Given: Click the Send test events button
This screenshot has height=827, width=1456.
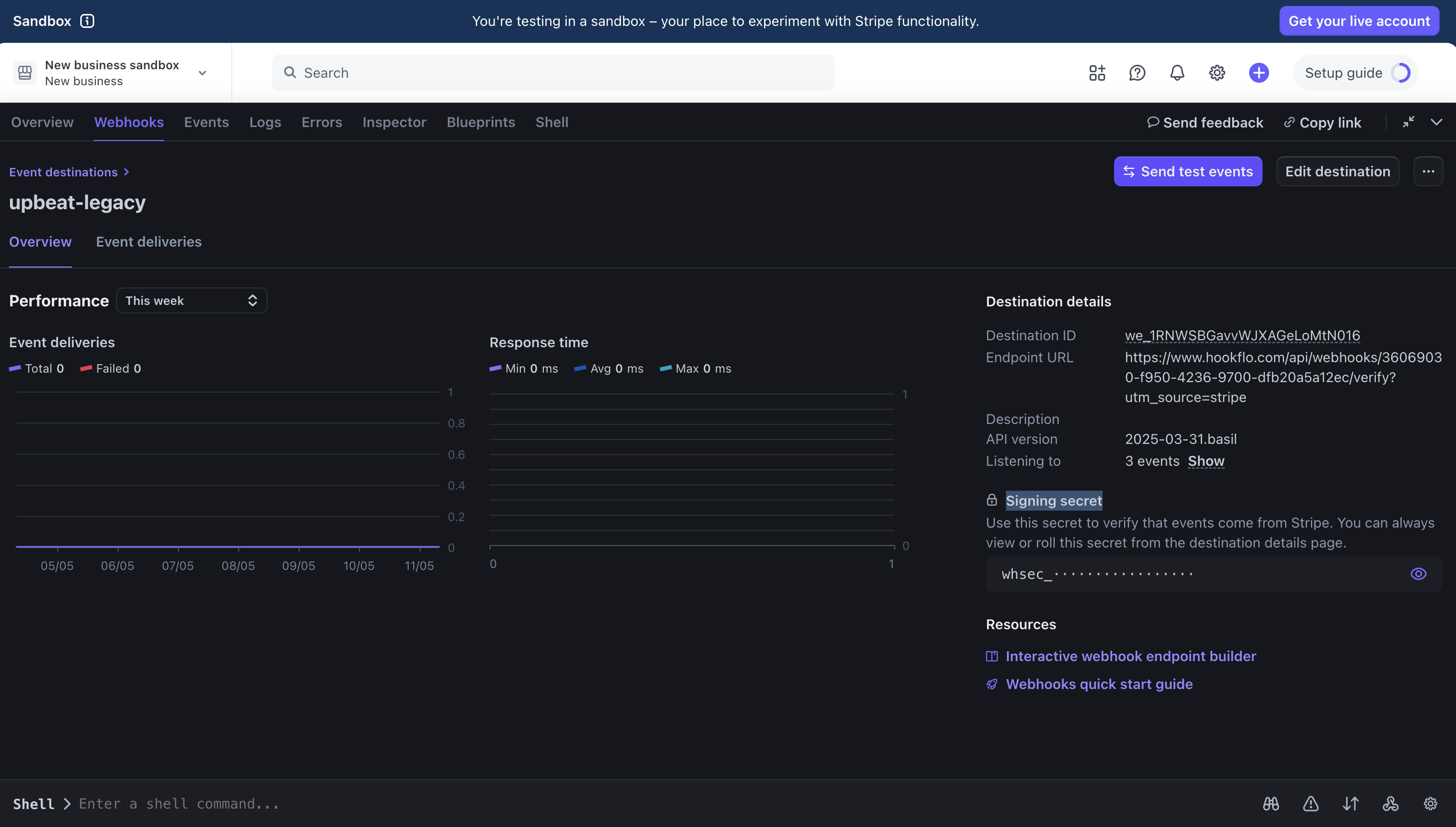Looking at the screenshot, I should click(x=1188, y=171).
